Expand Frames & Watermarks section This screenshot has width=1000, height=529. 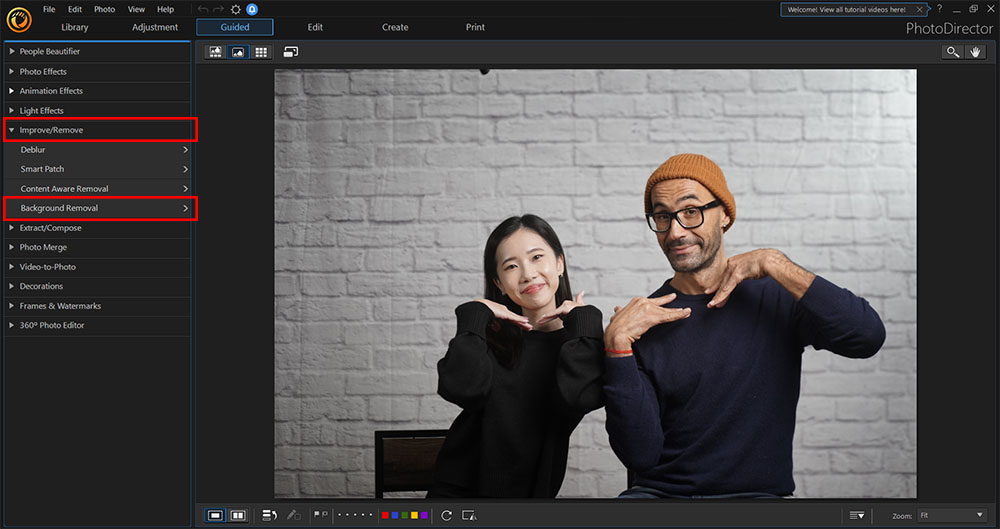(98, 306)
